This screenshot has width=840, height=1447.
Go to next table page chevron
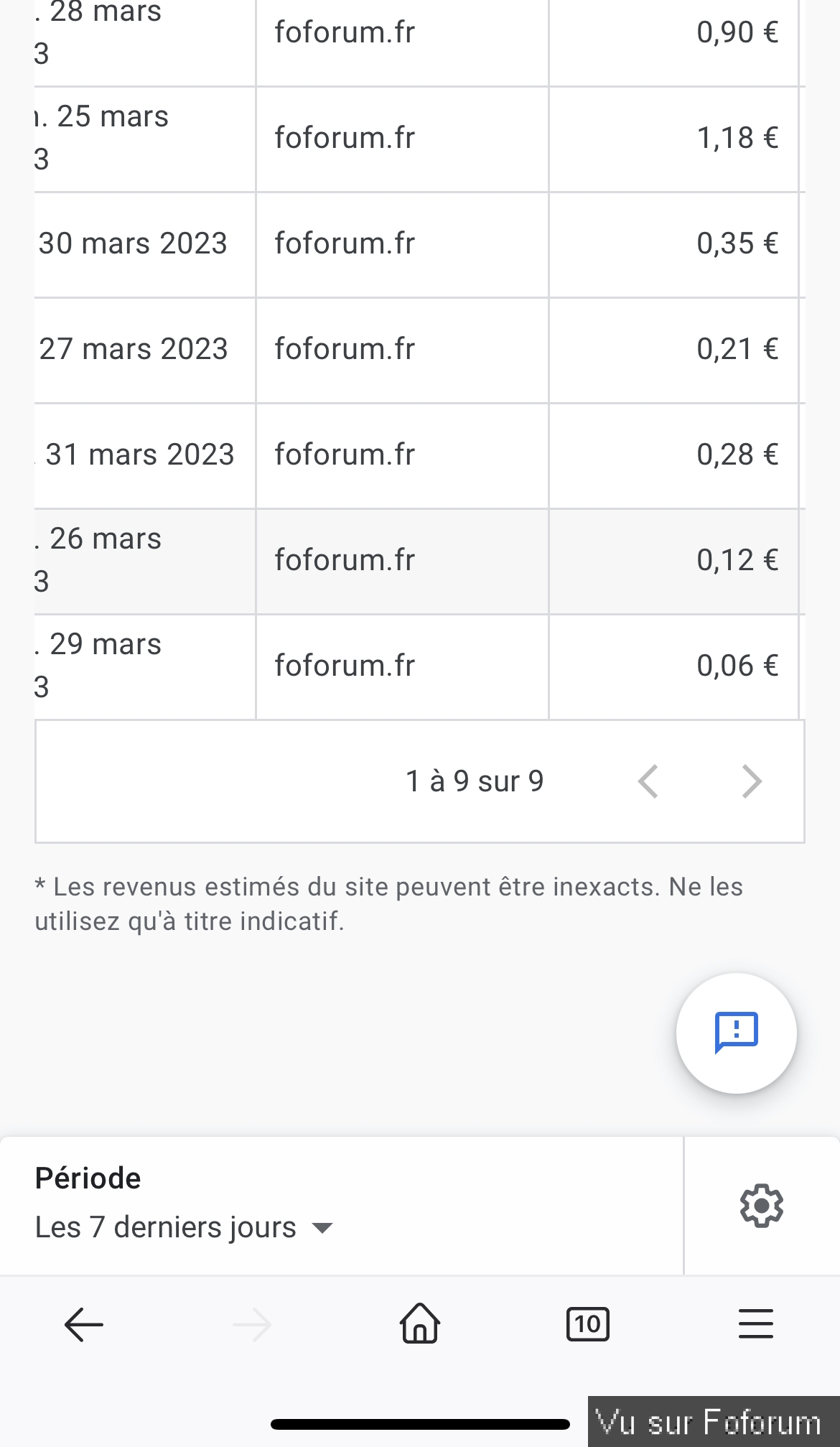[751, 781]
